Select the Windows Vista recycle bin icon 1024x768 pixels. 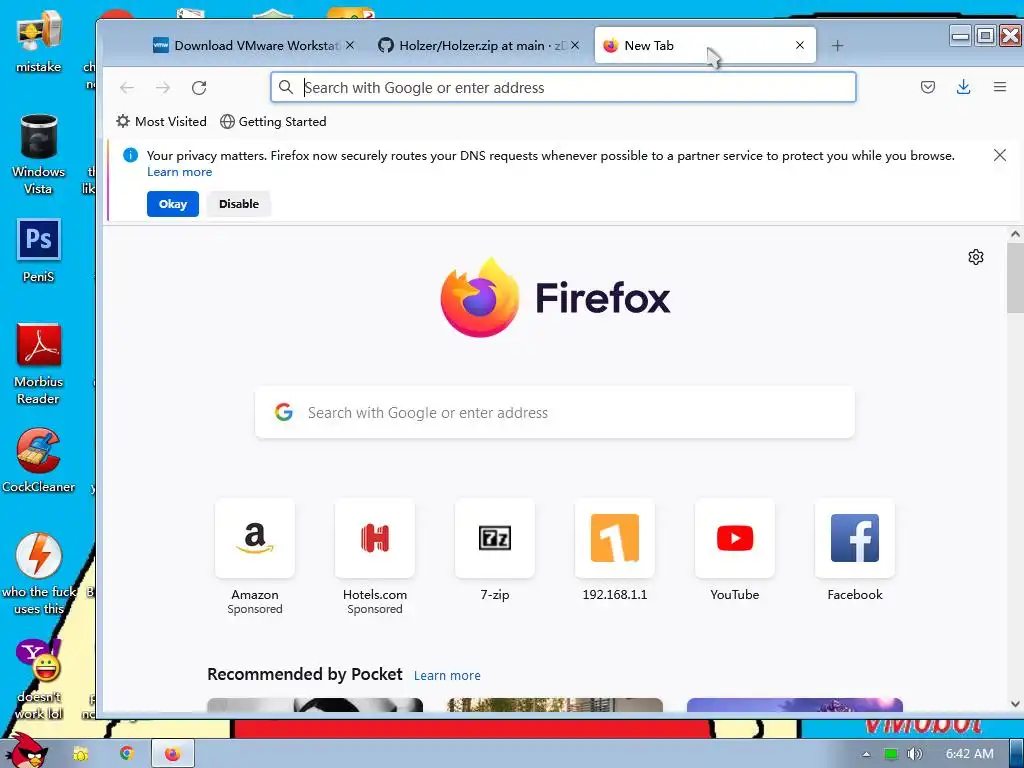pos(39,155)
